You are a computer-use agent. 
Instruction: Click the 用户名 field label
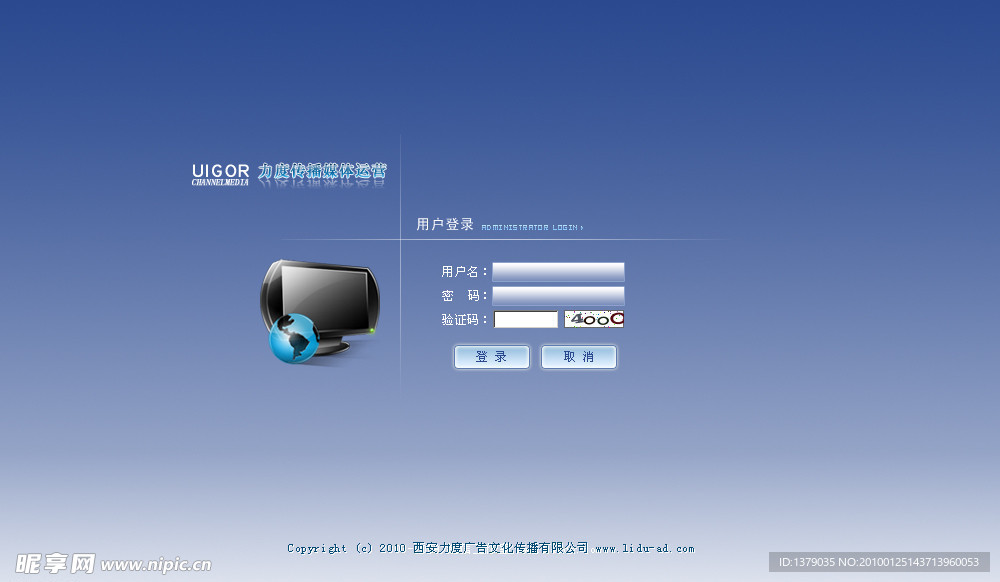click(464, 272)
